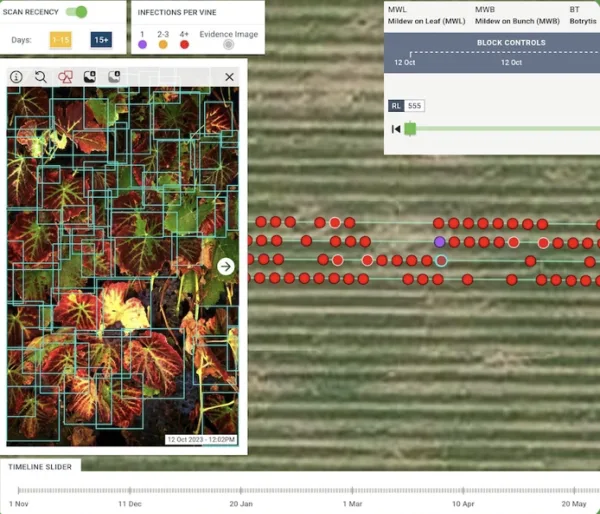600x514 pixels.
Task: Click the 20 Jan timeline marker
Action: click(x=241, y=504)
